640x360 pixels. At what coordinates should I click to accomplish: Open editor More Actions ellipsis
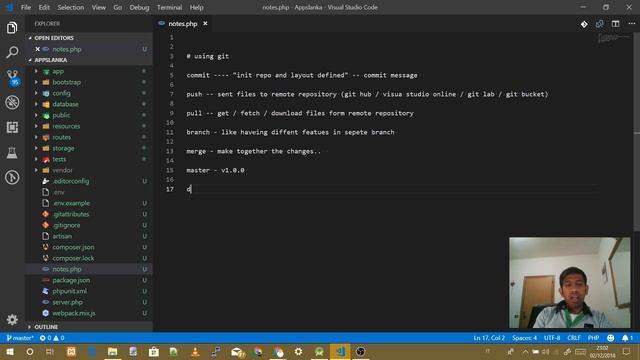[631, 24]
